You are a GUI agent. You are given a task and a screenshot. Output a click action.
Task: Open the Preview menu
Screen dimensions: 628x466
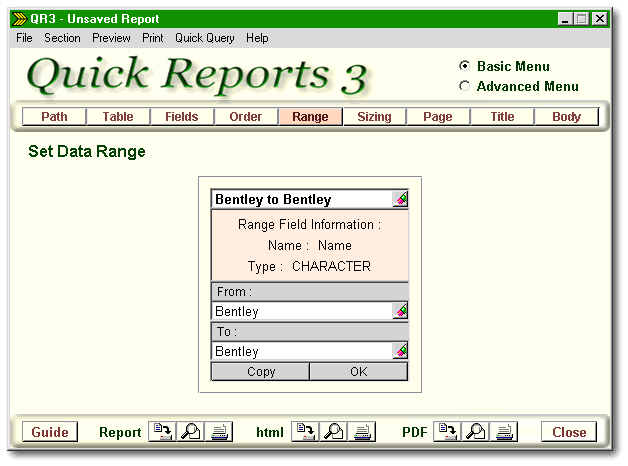(x=111, y=38)
